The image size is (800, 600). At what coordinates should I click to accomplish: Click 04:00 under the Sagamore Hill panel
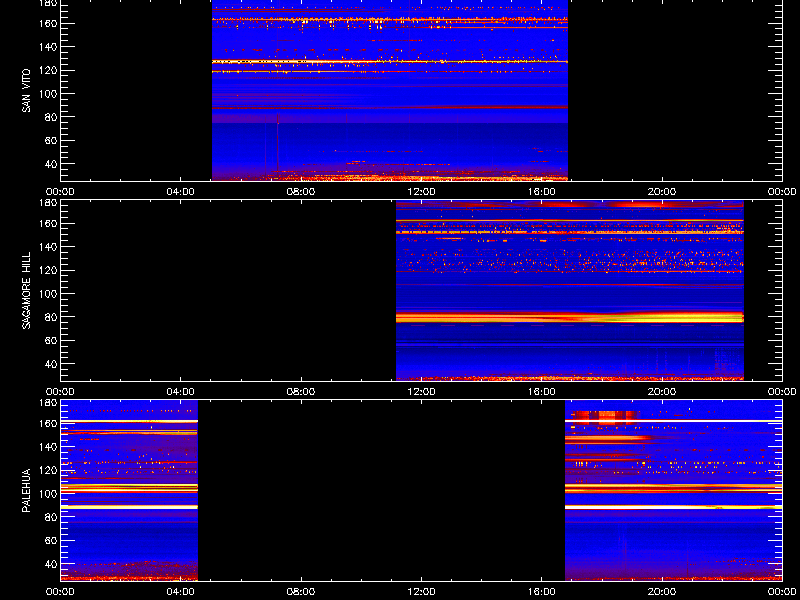click(181, 392)
